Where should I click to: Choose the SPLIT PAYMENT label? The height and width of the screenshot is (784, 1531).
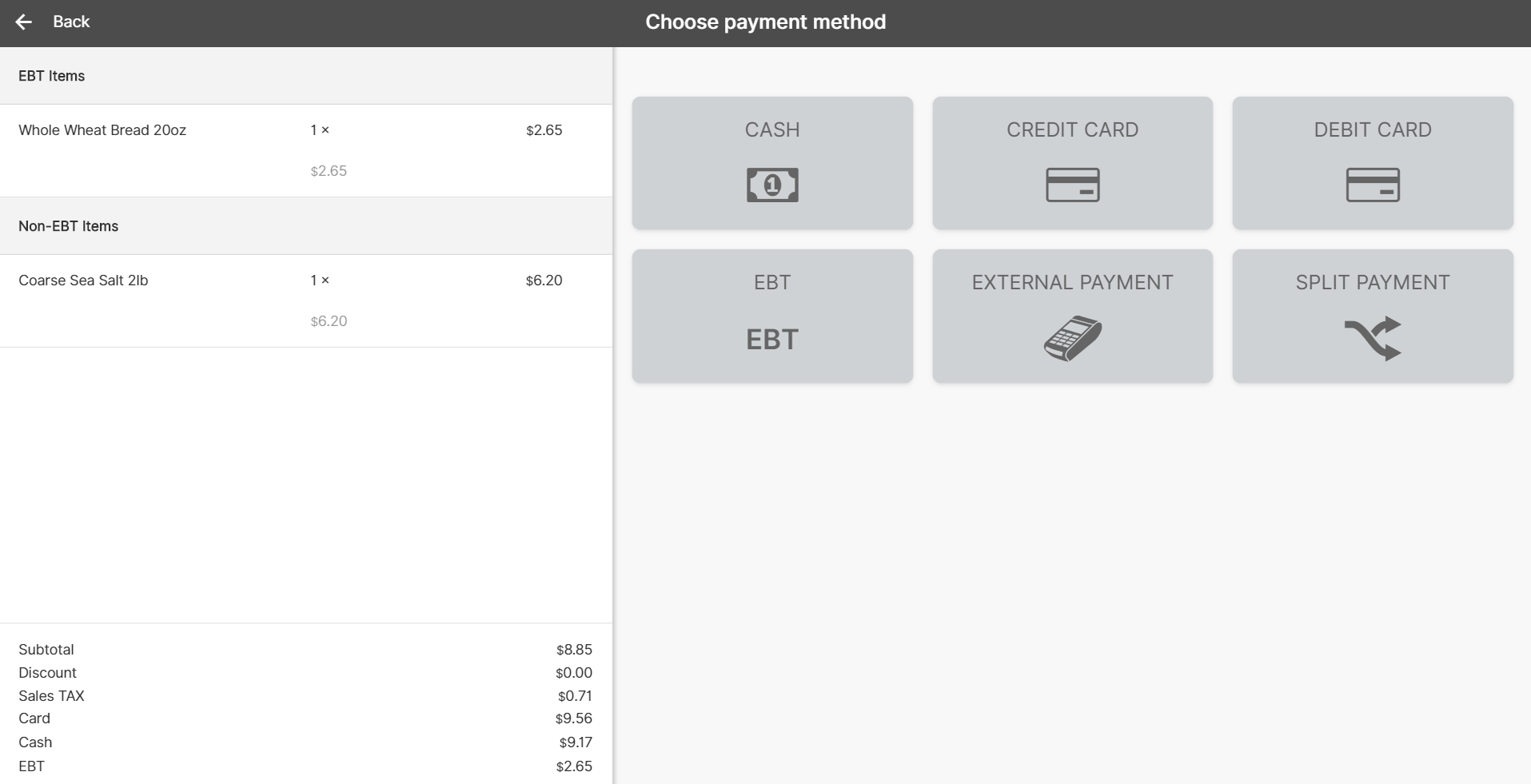(1372, 282)
